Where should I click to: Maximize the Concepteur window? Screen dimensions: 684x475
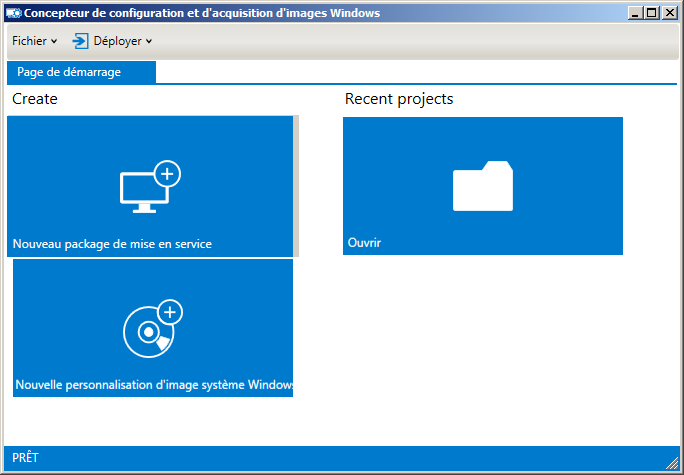(x=652, y=13)
